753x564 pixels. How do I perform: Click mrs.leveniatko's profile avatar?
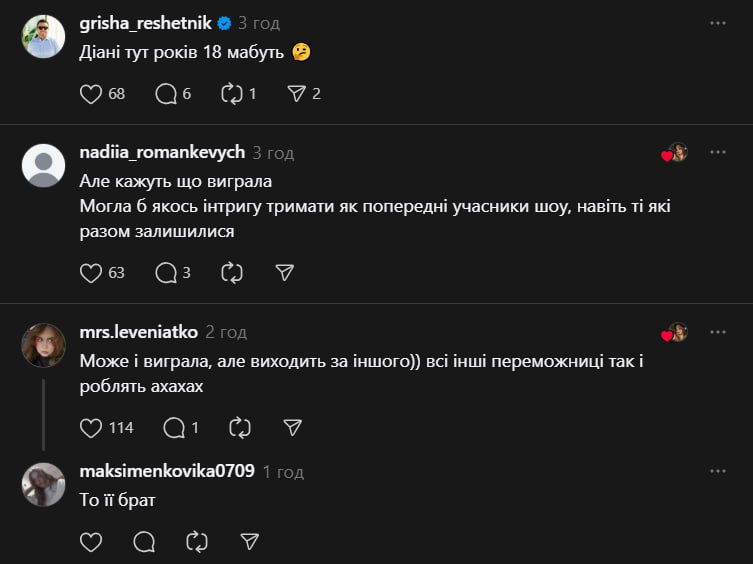[43, 345]
